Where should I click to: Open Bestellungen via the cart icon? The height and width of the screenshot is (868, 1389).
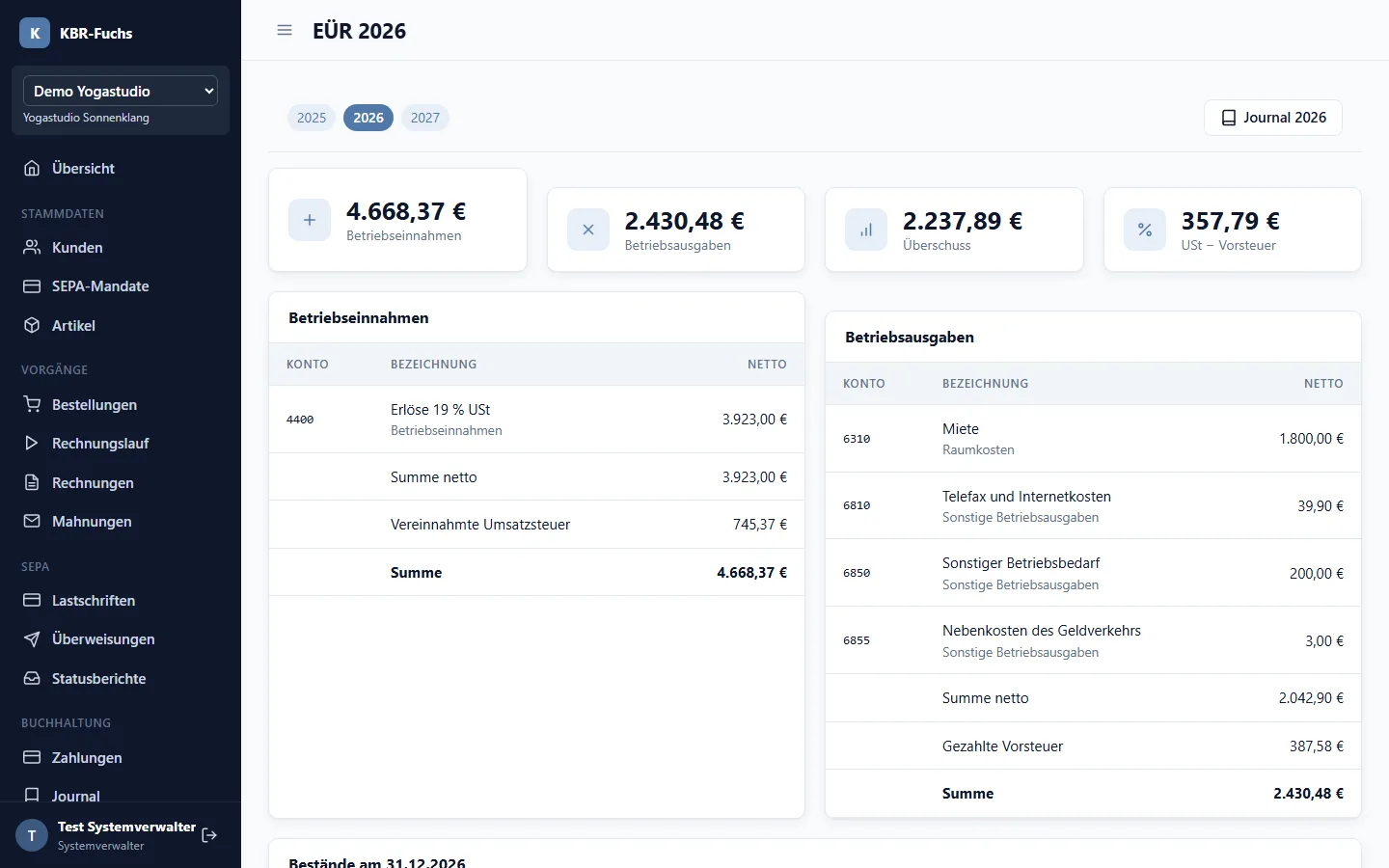32,404
